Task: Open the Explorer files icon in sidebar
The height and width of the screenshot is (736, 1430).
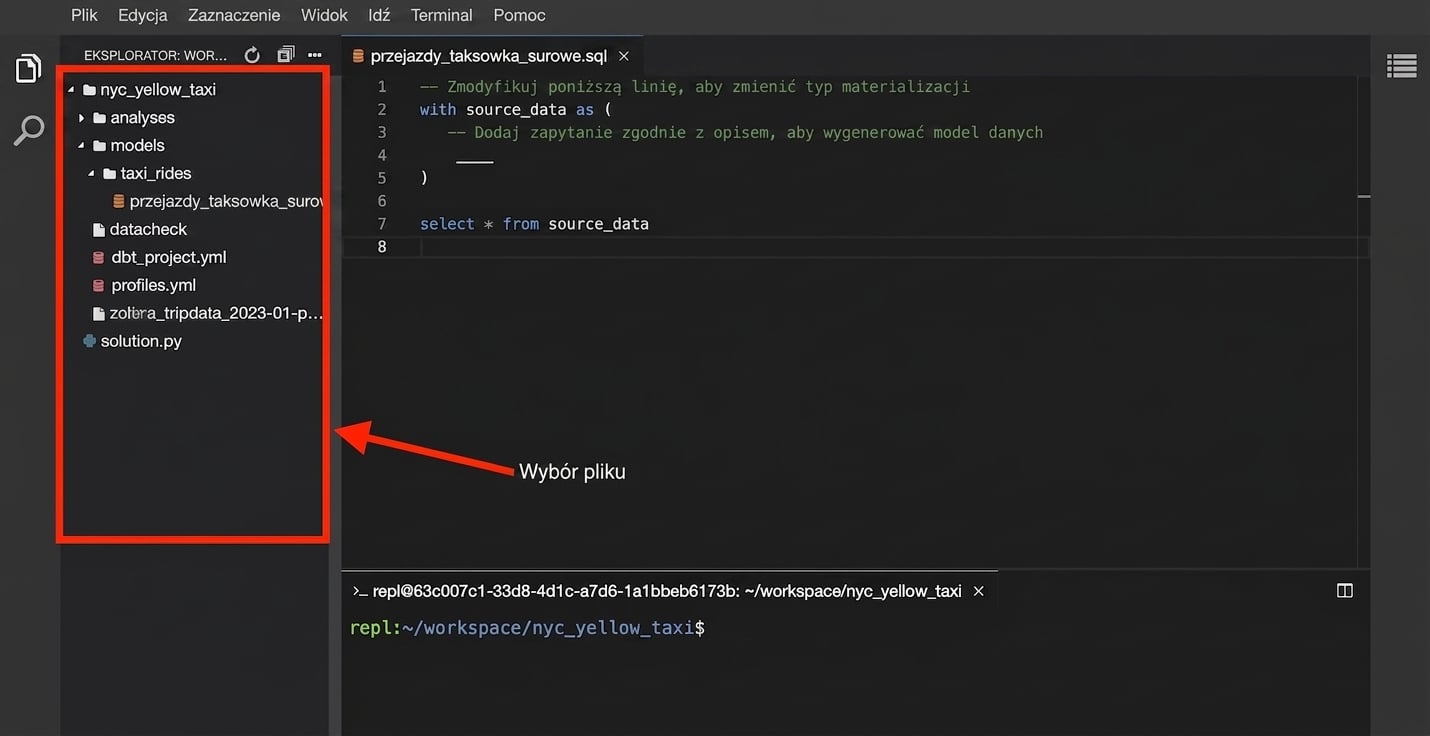Action: pos(28,69)
